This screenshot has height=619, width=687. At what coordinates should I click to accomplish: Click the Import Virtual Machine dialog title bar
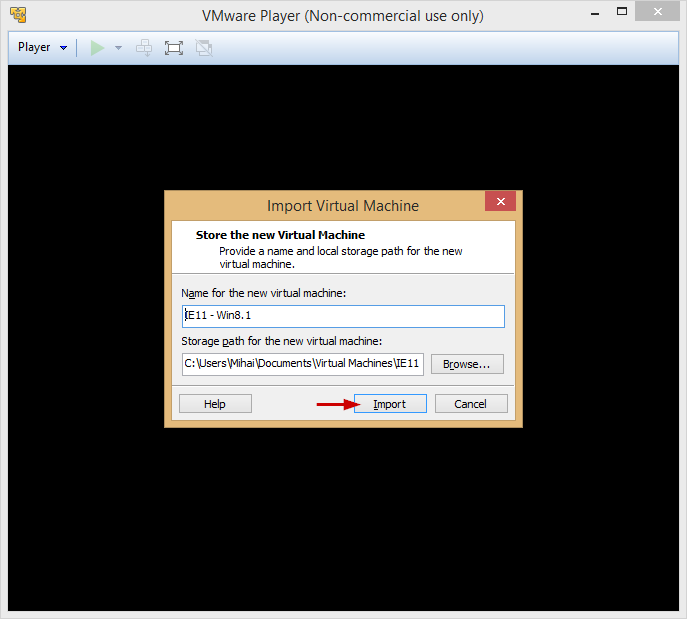[343, 205]
